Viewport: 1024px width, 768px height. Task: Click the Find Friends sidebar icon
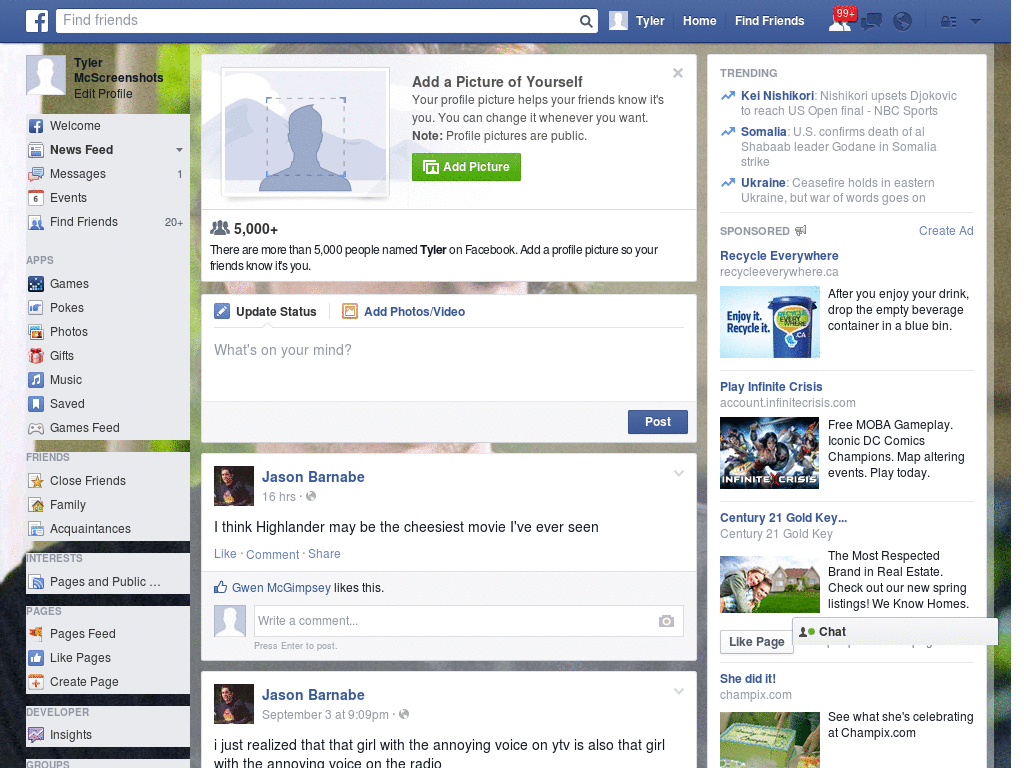click(x=36, y=222)
